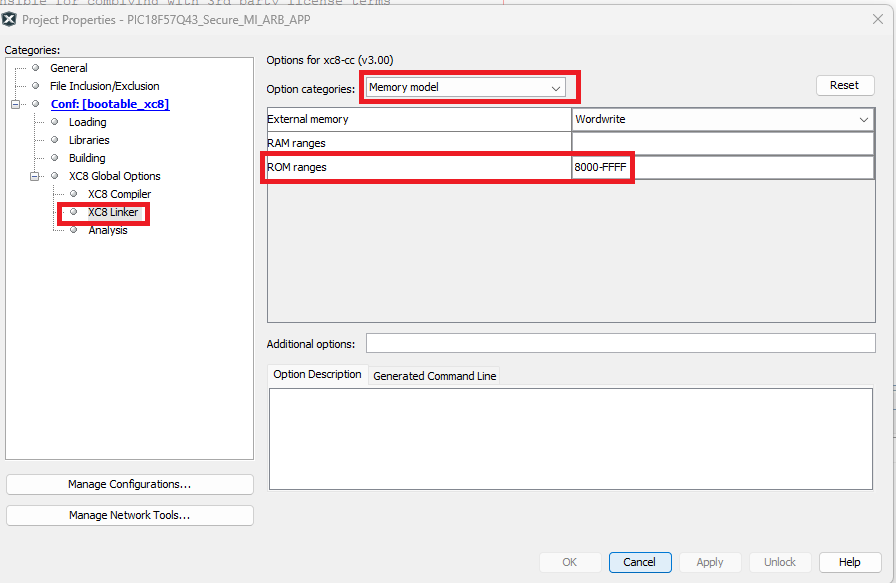
Task: Click the RAM ranges value field
Action: coord(723,143)
